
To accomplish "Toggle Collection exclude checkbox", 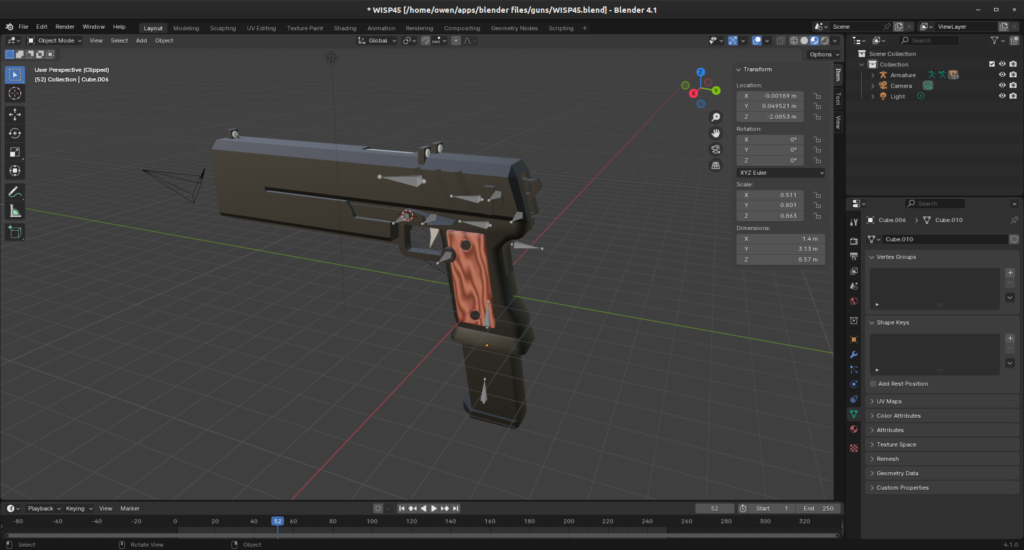I will pyautogui.click(x=991, y=64).
